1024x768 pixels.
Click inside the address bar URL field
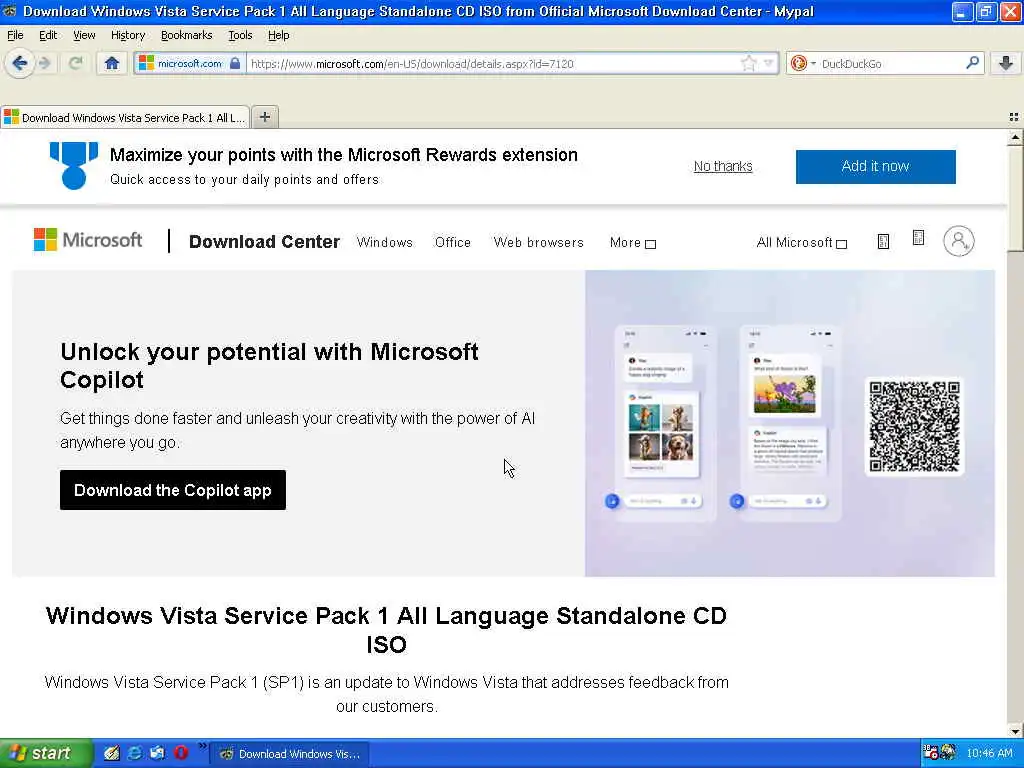pyautogui.click(x=493, y=63)
